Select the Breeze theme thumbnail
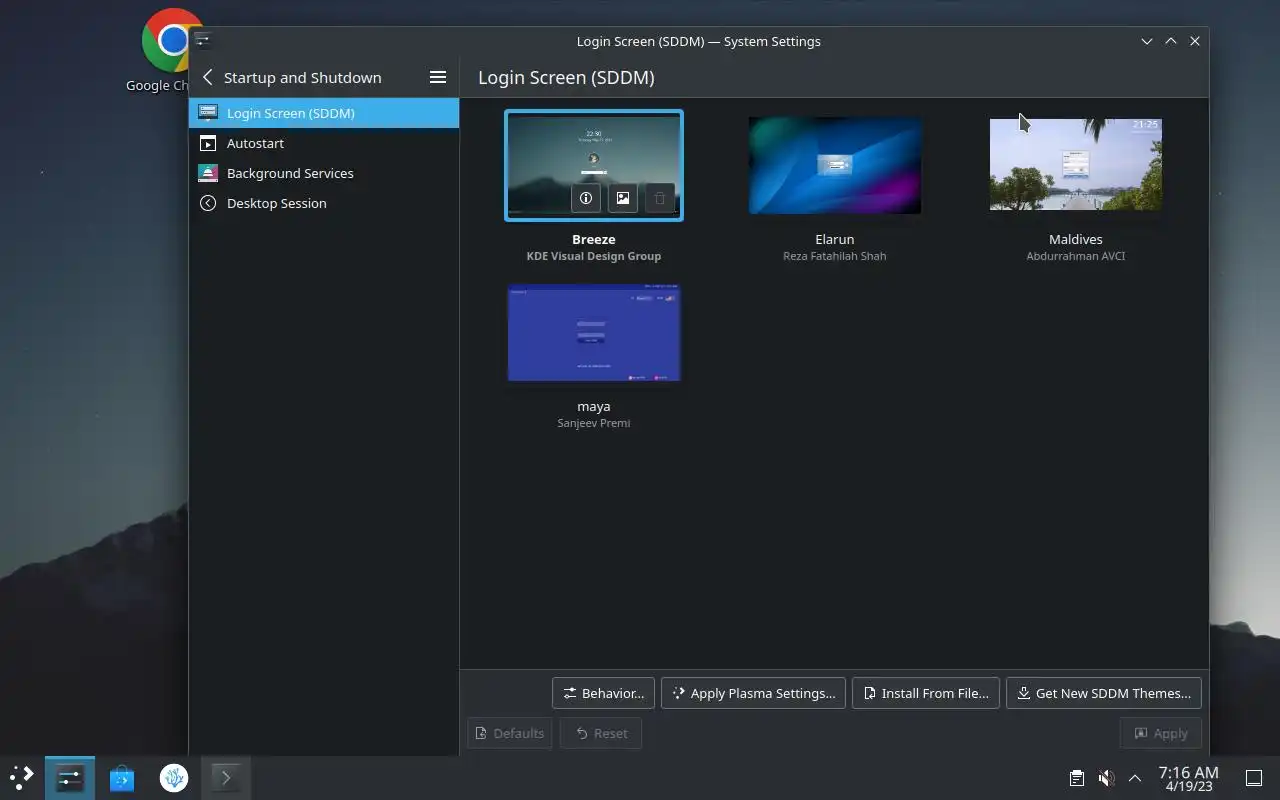Image resolution: width=1280 pixels, height=800 pixels. (x=594, y=165)
